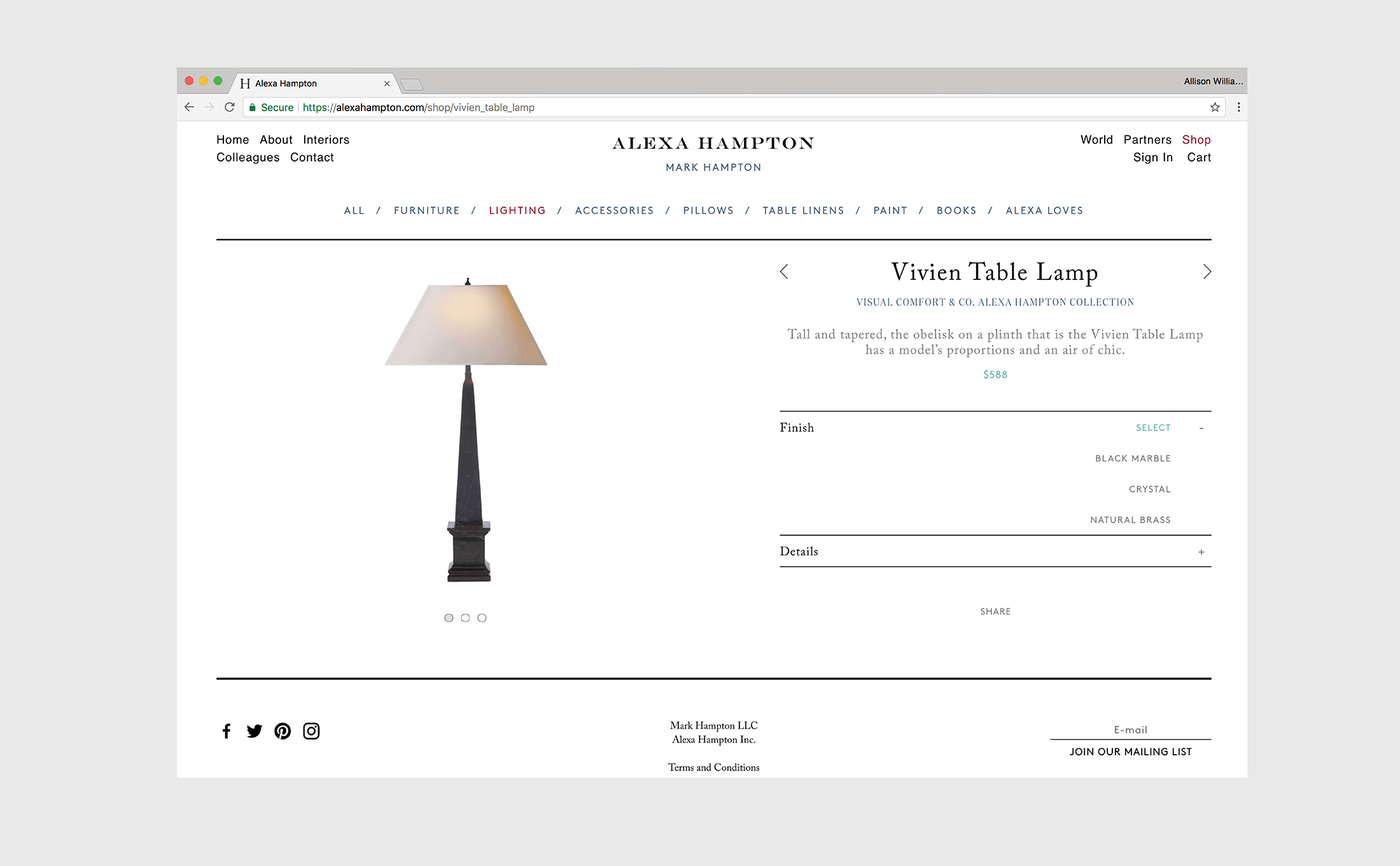Open the Pinterest icon in footer
The image size is (1400, 866).
283,731
